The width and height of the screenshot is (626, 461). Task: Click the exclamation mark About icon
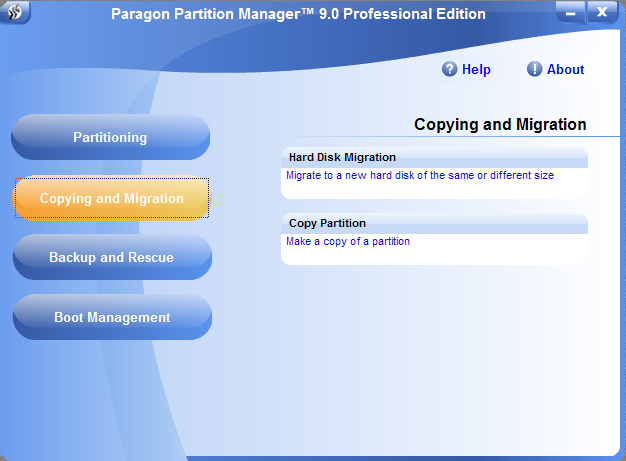click(535, 69)
